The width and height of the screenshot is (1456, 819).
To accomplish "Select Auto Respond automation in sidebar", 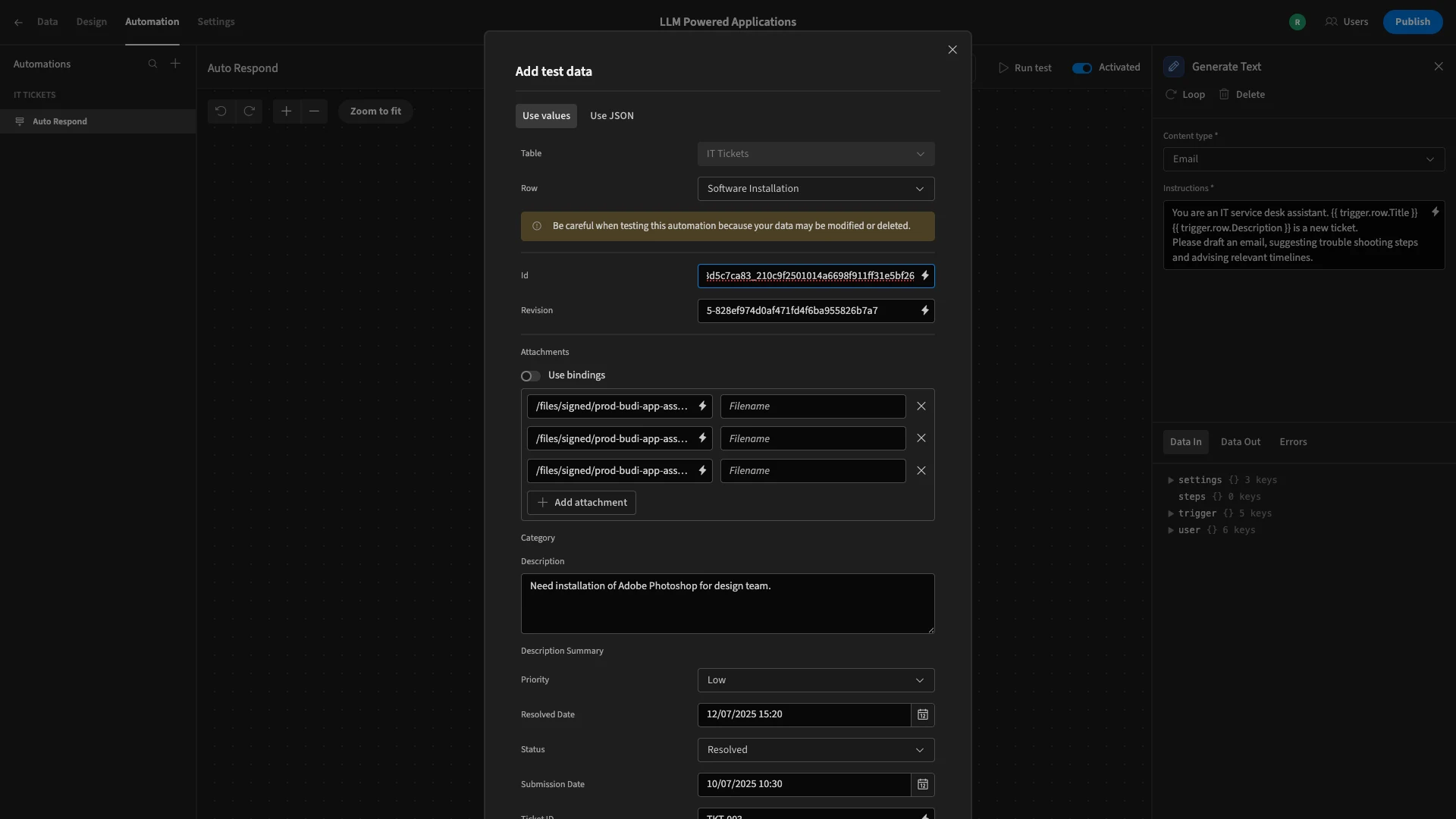I will coord(98,121).
